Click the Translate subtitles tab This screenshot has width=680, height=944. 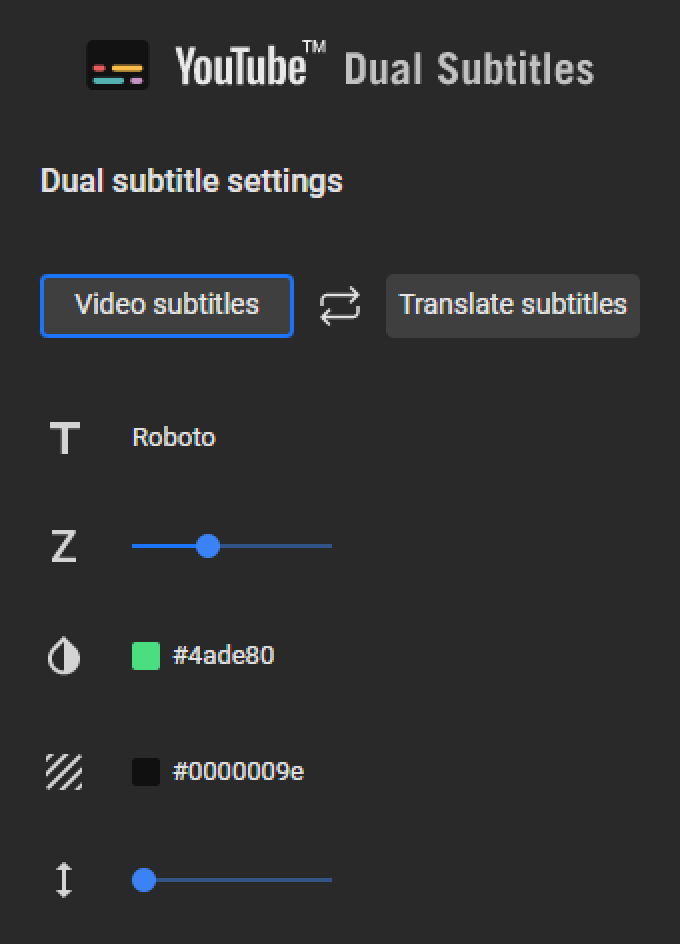coord(512,305)
